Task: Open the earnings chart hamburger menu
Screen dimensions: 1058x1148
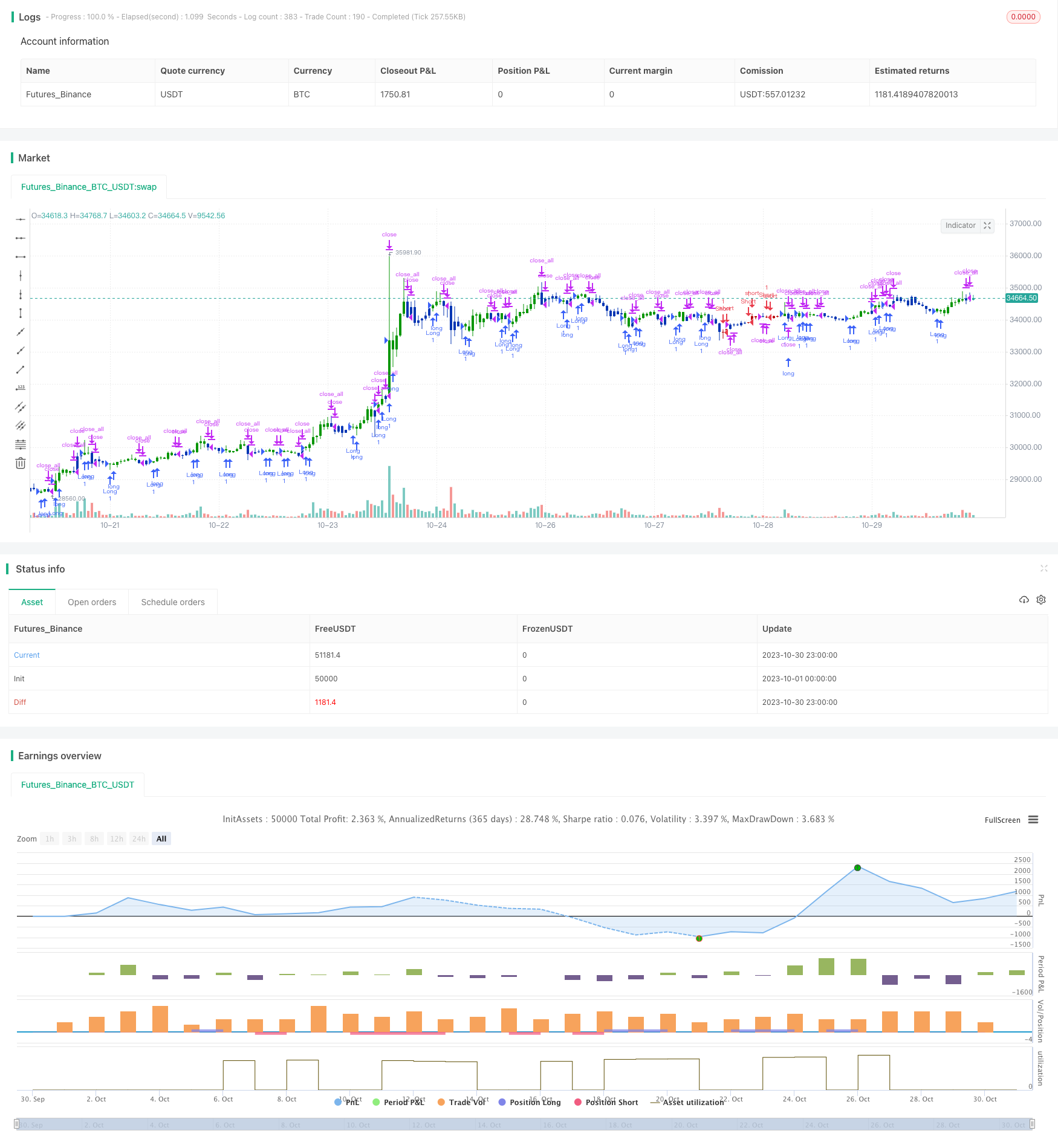Action: [x=1033, y=820]
